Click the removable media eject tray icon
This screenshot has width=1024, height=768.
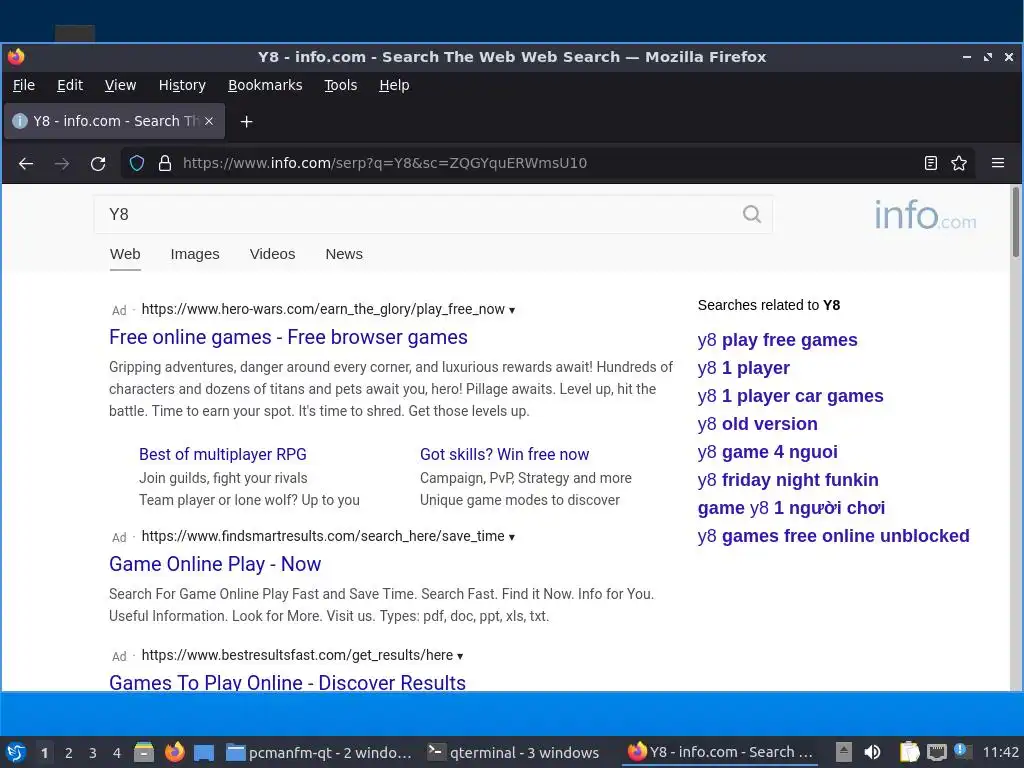[x=844, y=752]
